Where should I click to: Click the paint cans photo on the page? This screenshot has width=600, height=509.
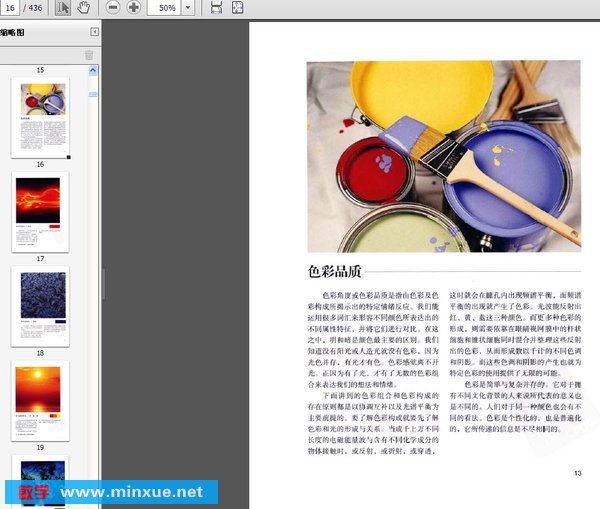coord(444,156)
